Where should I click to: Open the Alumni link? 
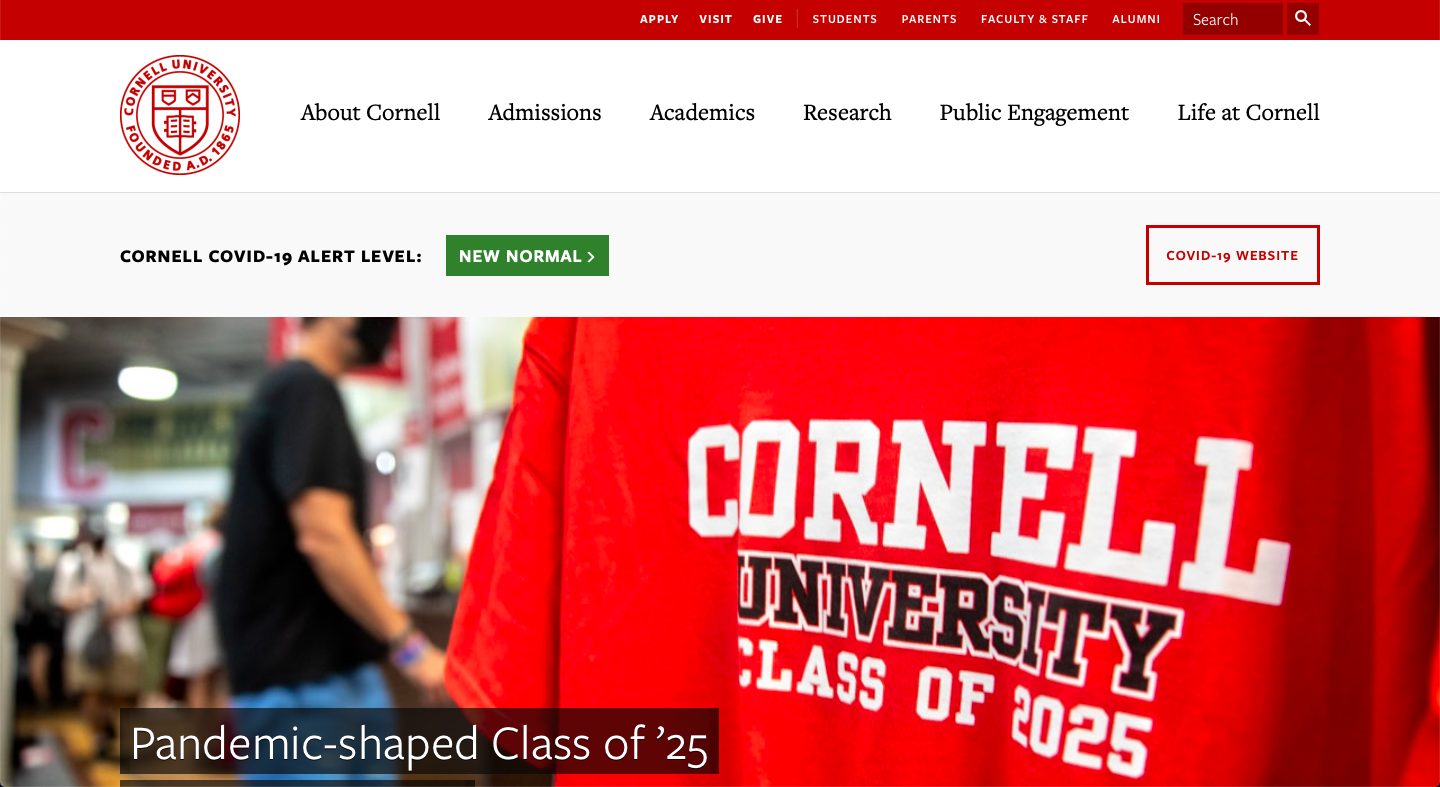tap(1136, 19)
